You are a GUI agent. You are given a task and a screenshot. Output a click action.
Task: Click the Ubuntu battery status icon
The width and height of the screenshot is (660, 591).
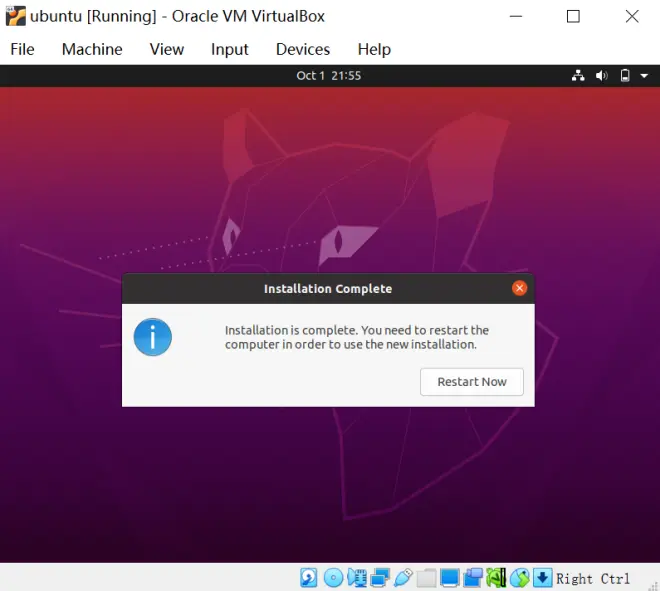coord(625,76)
